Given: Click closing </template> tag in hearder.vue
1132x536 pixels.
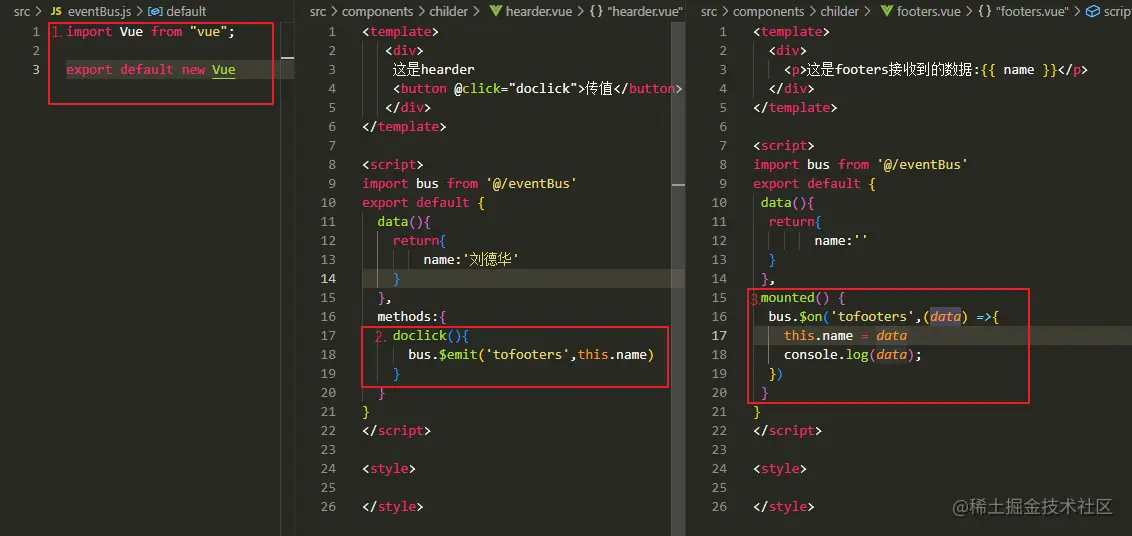Looking at the screenshot, I should (404, 126).
